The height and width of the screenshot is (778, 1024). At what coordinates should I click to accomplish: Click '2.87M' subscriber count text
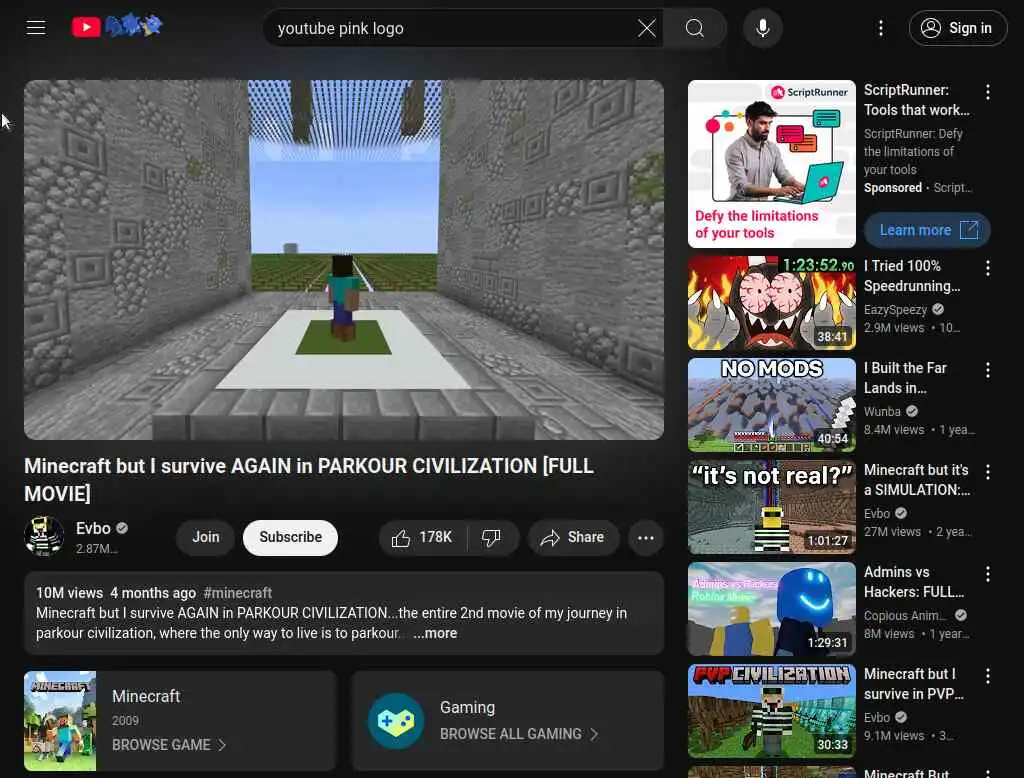click(96, 548)
